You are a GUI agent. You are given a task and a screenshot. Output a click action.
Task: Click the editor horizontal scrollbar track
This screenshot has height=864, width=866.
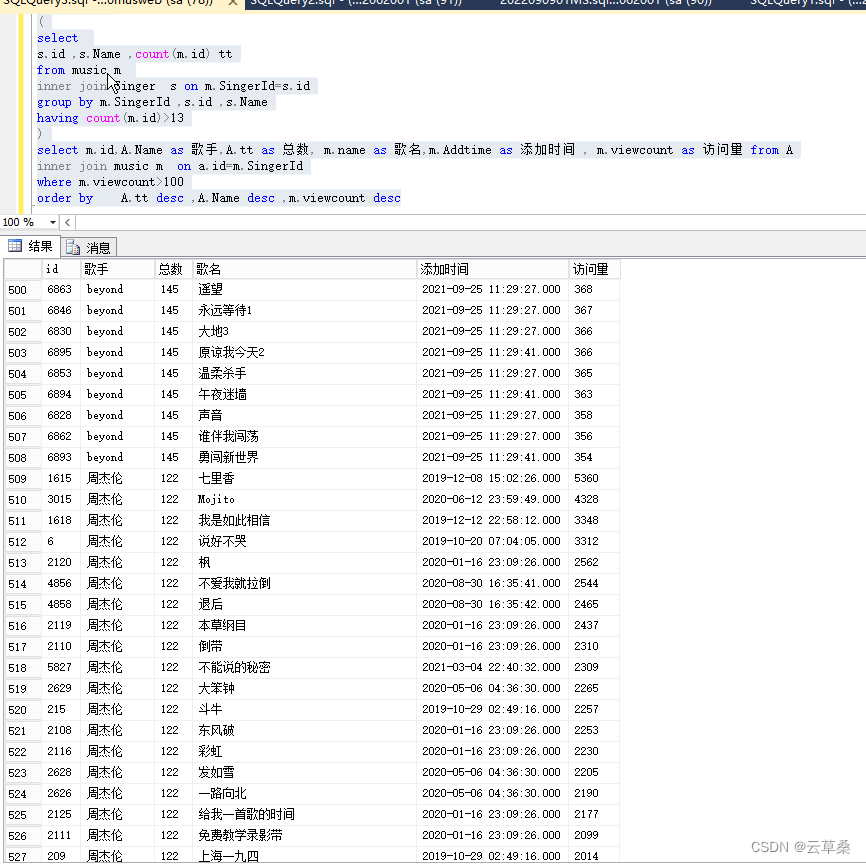click(471, 222)
